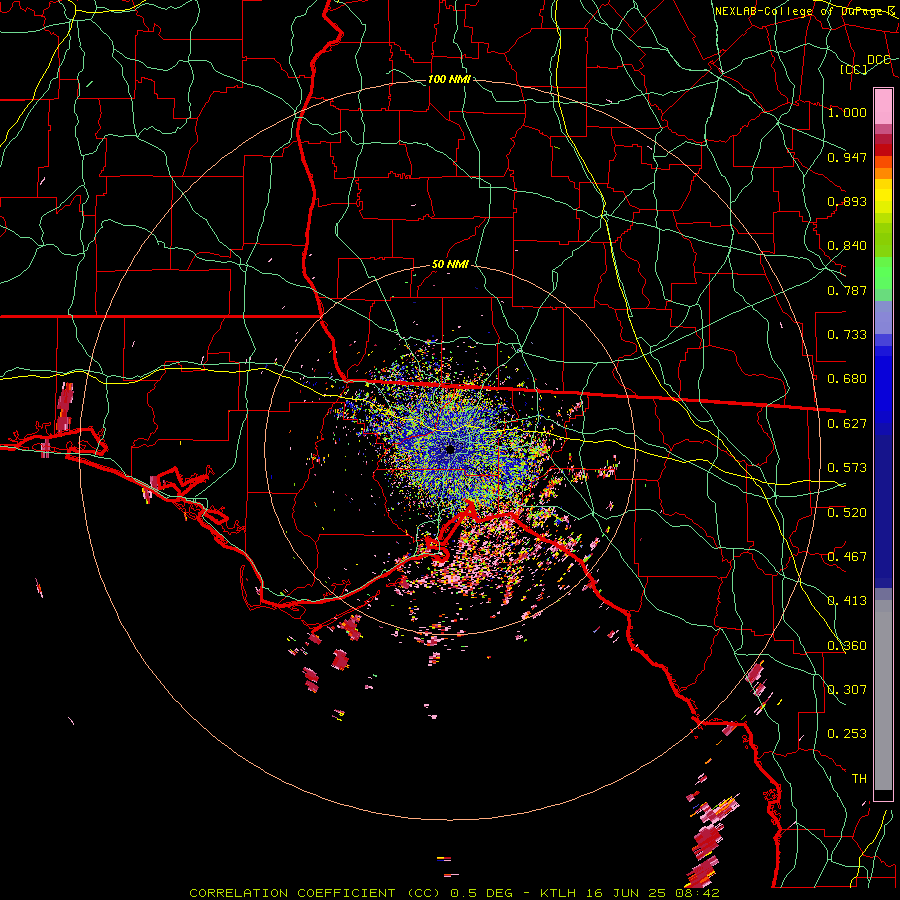
Task: Click the 100 NMI range ring label
Action: (x=449, y=79)
